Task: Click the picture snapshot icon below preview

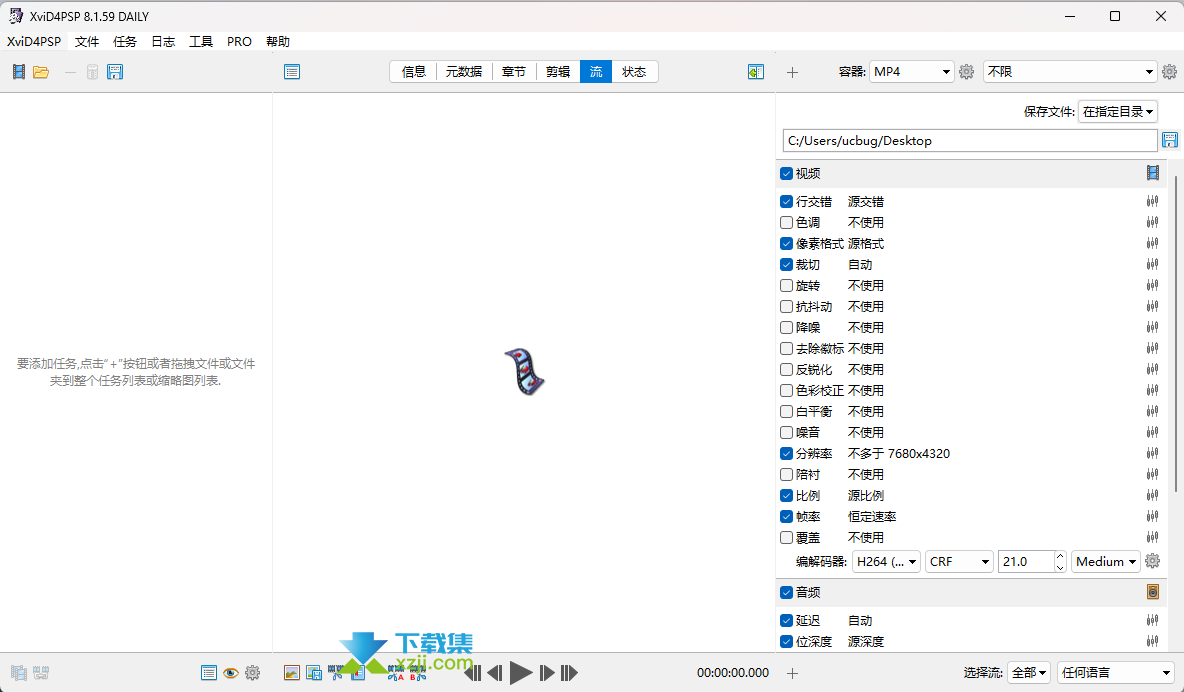Action: [x=291, y=672]
